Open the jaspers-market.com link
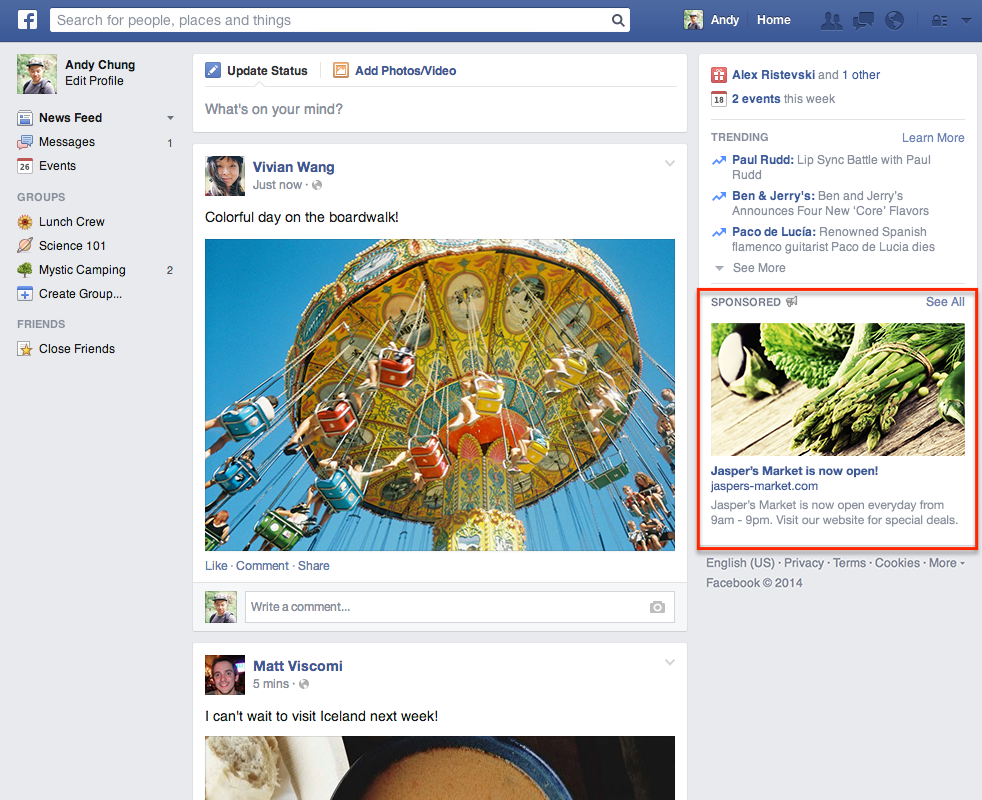This screenshot has width=982, height=800. (x=764, y=486)
